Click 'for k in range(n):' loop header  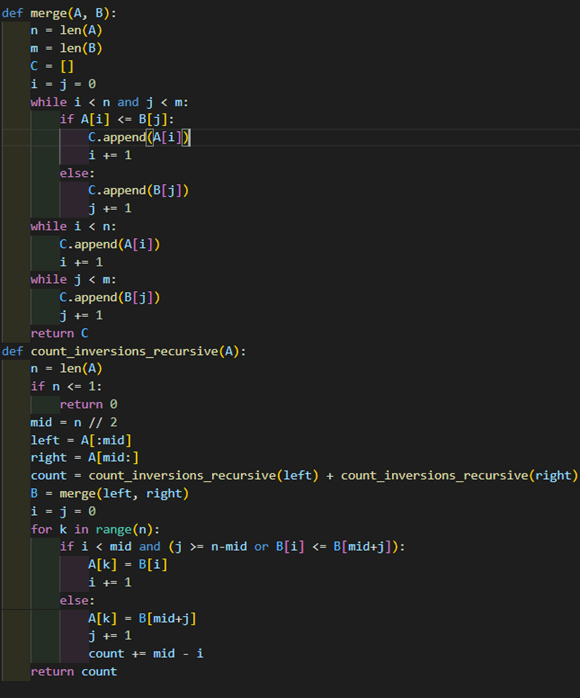(95, 529)
